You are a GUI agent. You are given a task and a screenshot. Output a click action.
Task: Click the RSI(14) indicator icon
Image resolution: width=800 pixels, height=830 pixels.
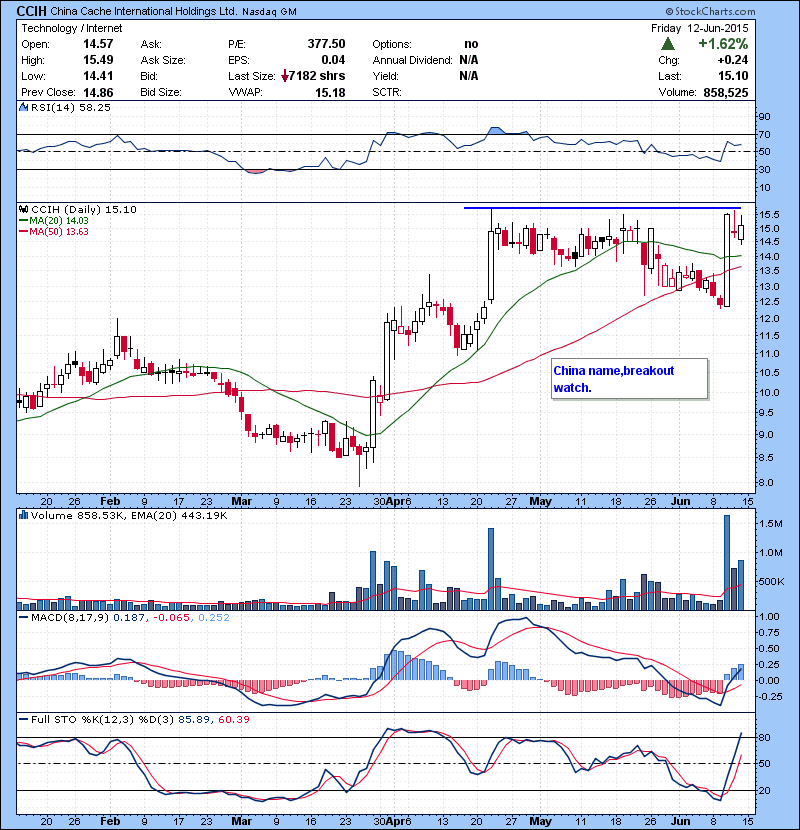(23, 107)
